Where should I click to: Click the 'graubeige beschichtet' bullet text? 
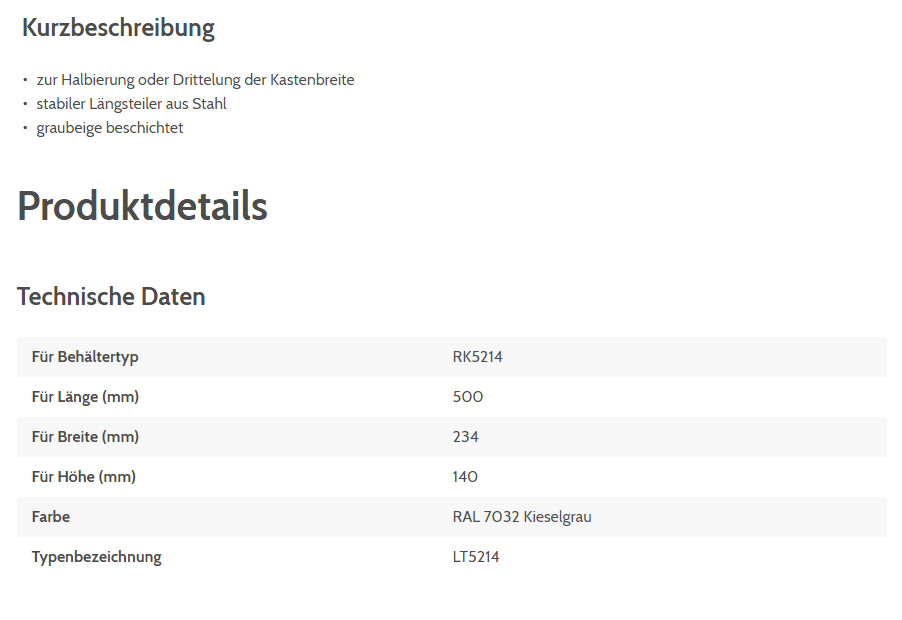[x=110, y=128]
